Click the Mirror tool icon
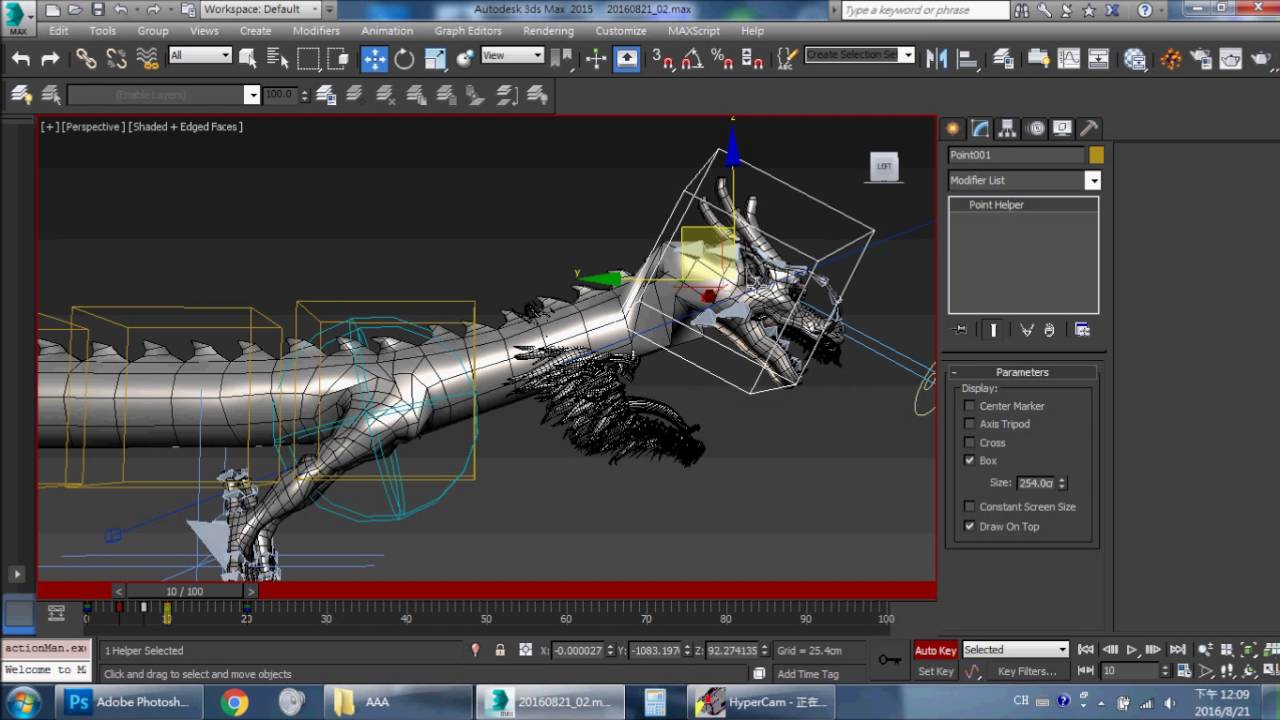Image resolution: width=1280 pixels, height=720 pixels. pyautogui.click(x=936, y=58)
